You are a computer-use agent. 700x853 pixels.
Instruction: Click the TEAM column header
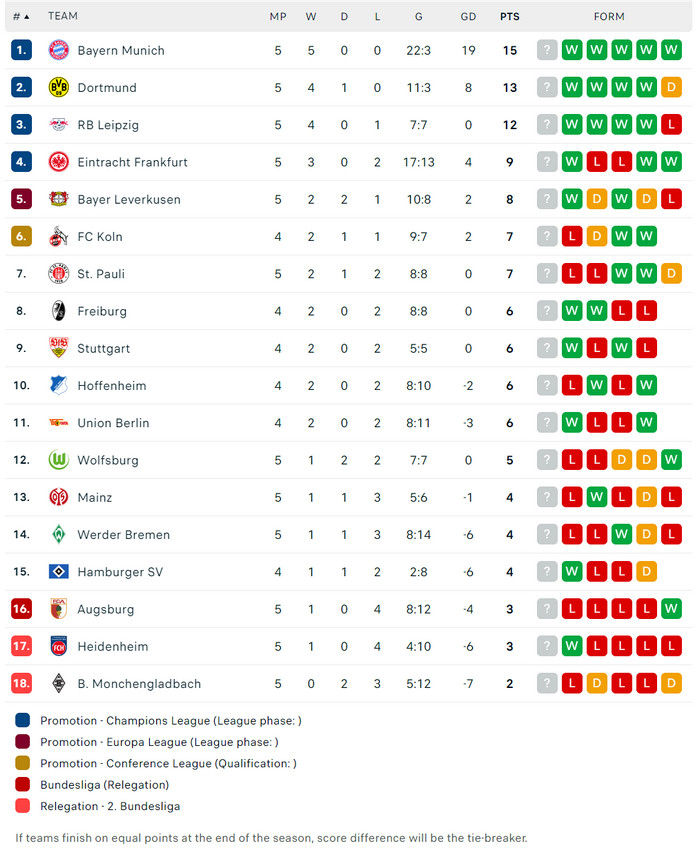click(63, 17)
